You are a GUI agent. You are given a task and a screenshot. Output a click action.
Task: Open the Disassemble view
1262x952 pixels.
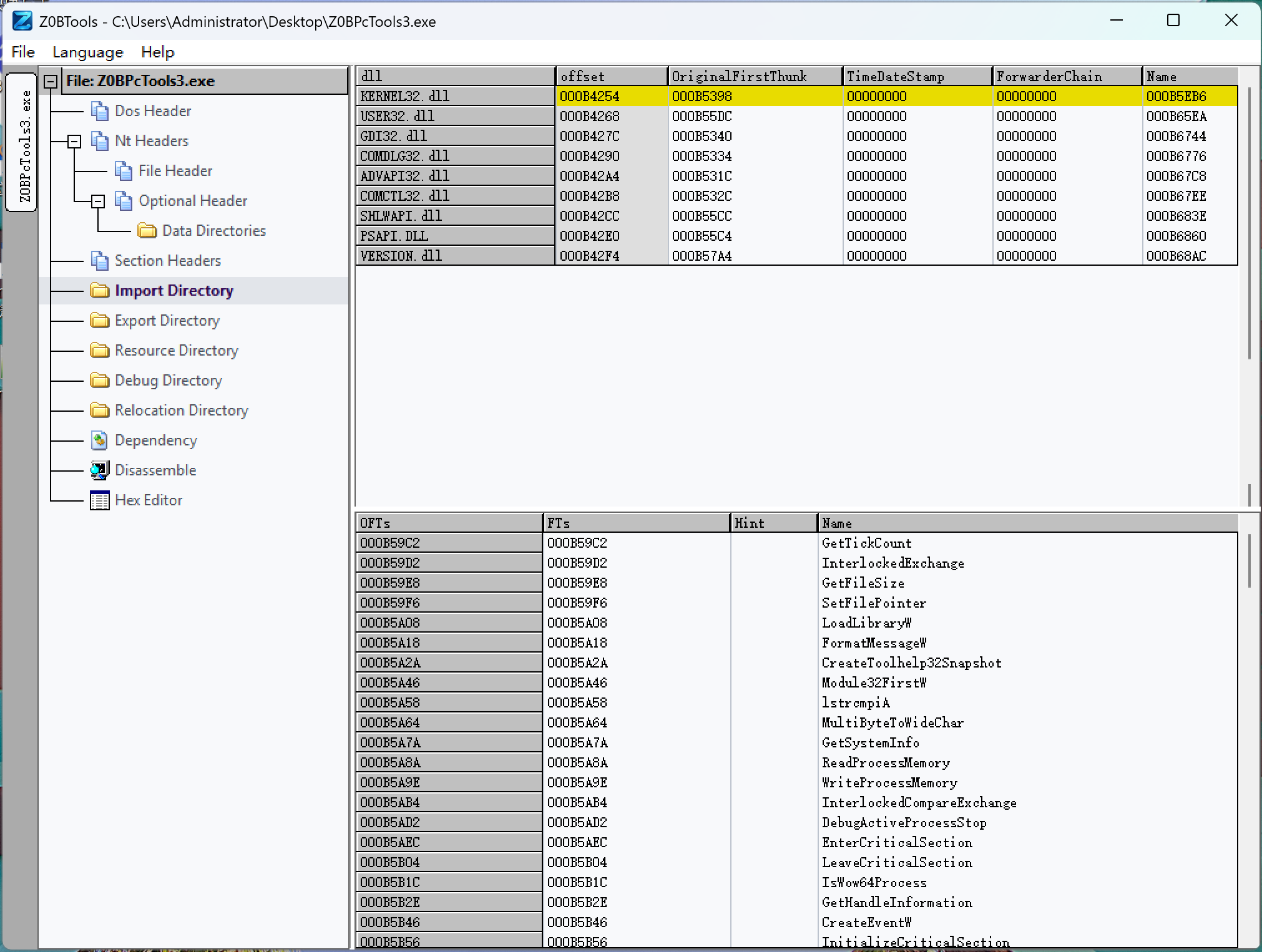tap(155, 470)
